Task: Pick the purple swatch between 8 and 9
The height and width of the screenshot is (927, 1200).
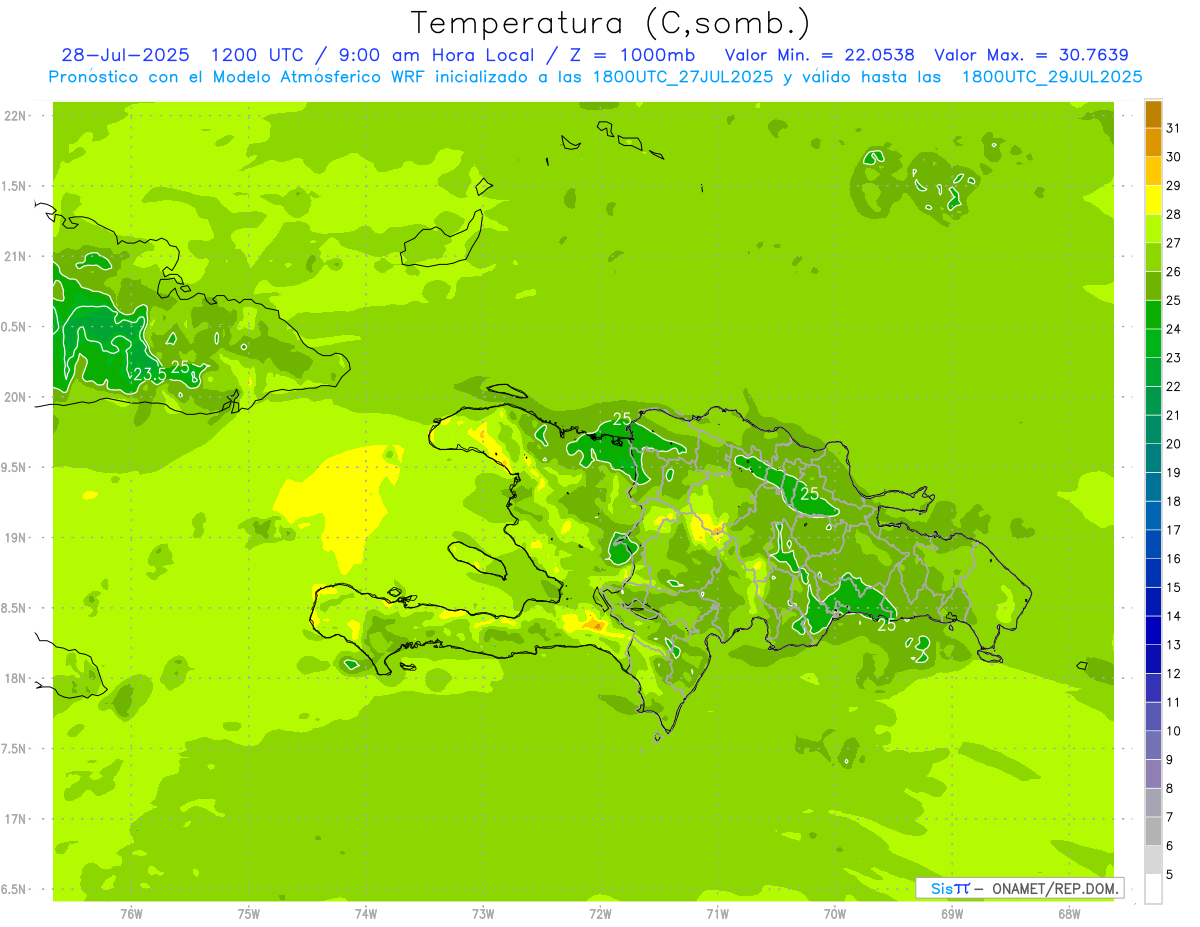Action: [x=1153, y=774]
